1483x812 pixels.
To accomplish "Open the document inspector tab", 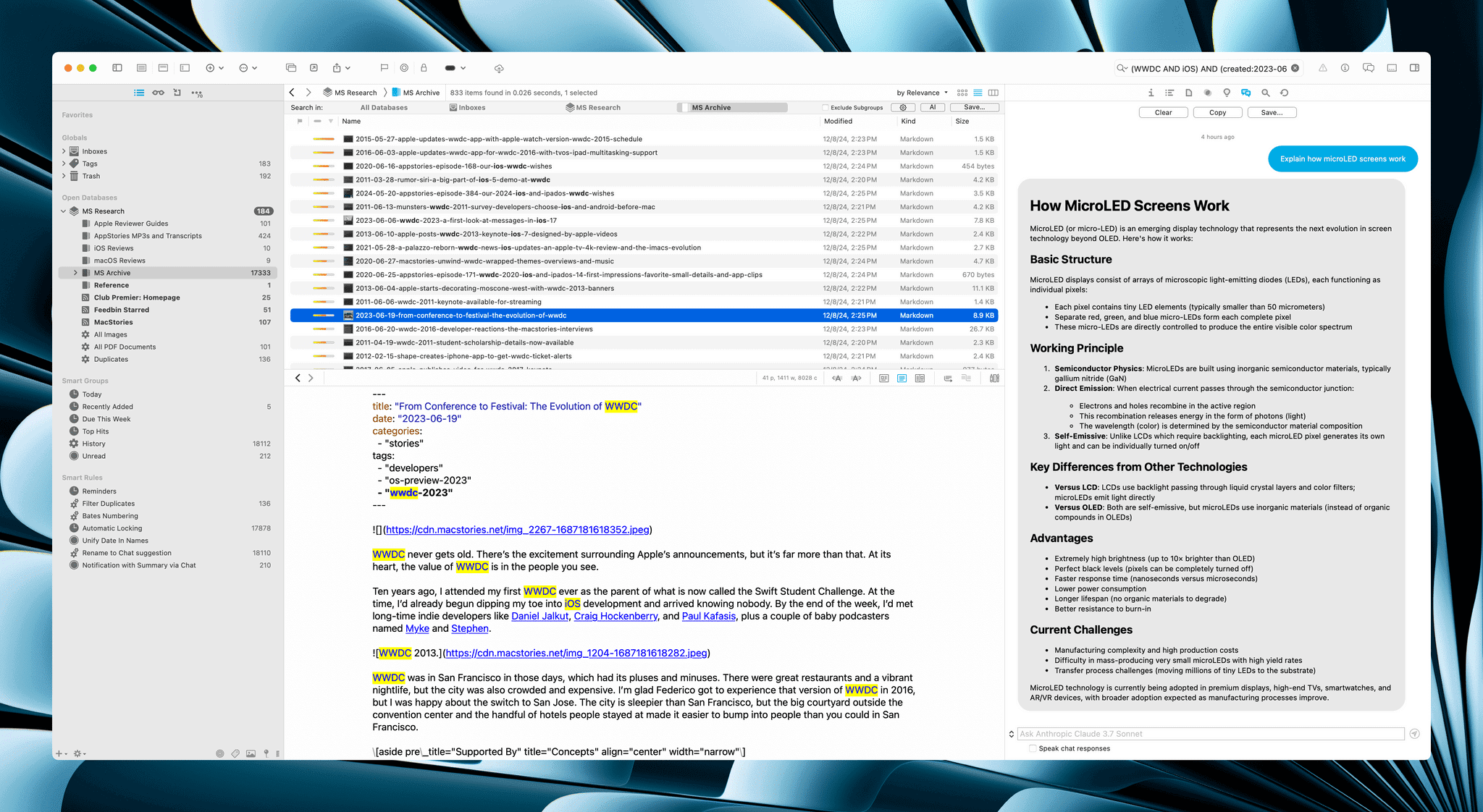I will [1188, 93].
